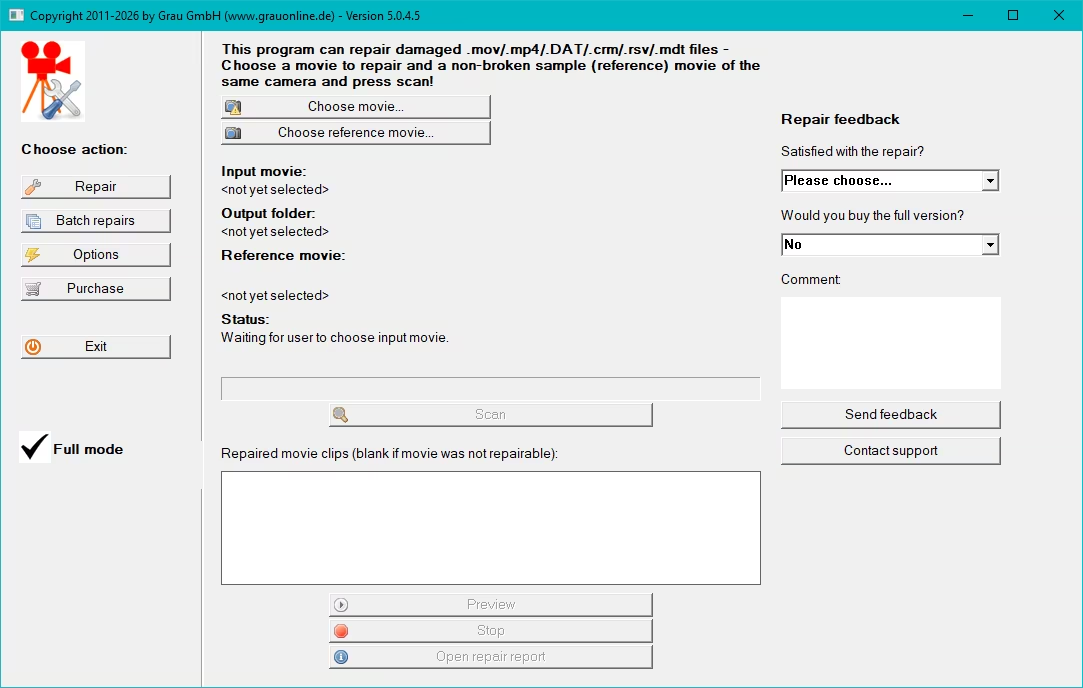The height and width of the screenshot is (688, 1083).
Task: Click the Repaired movie clips list box
Action: coord(490,528)
